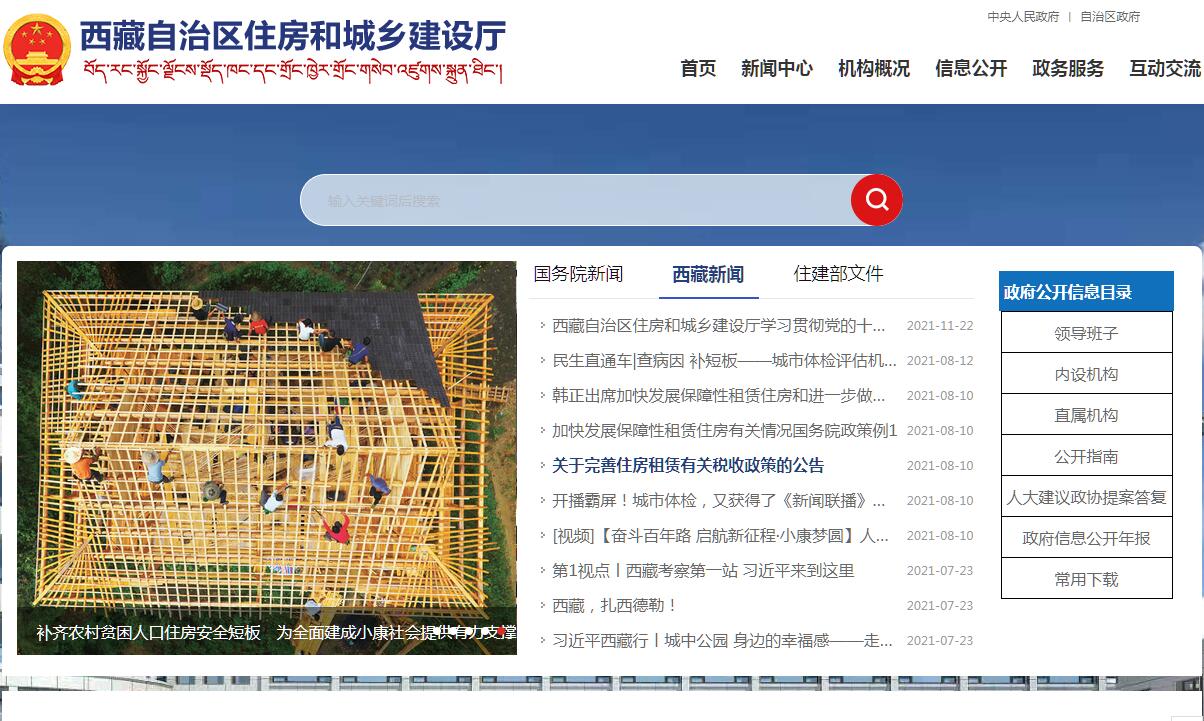This screenshot has width=1204, height=721.
Task: Open the 信息公开 navigation item
Action: [x=970, y=69]
